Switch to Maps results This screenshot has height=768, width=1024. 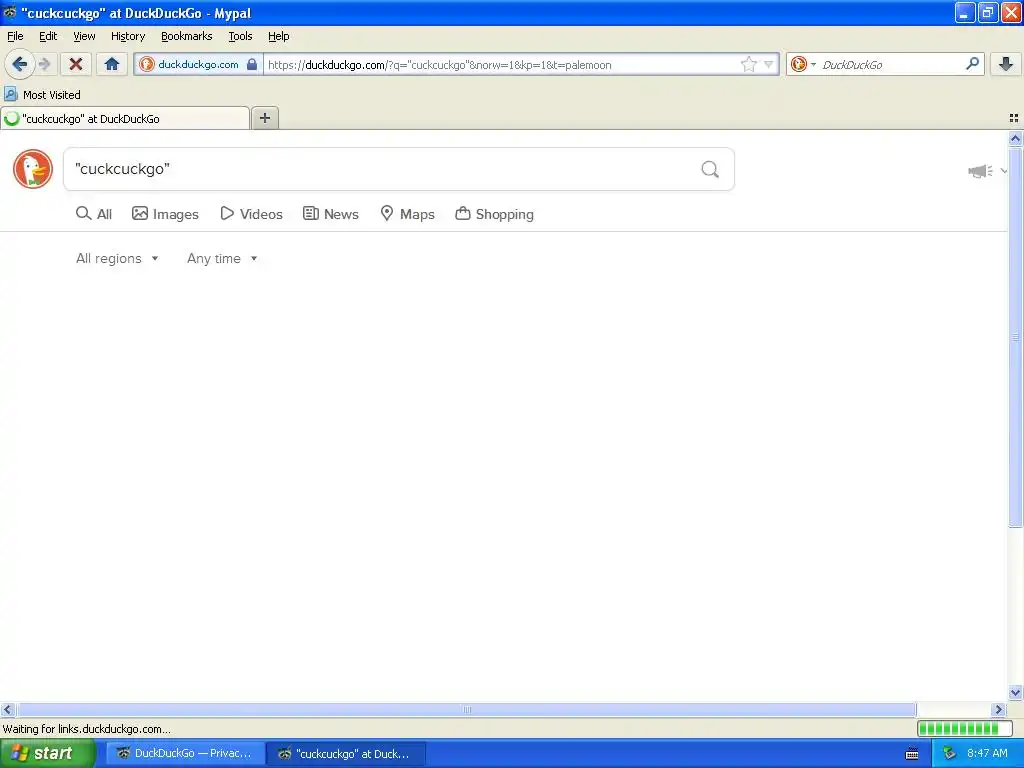click(408, 214)
